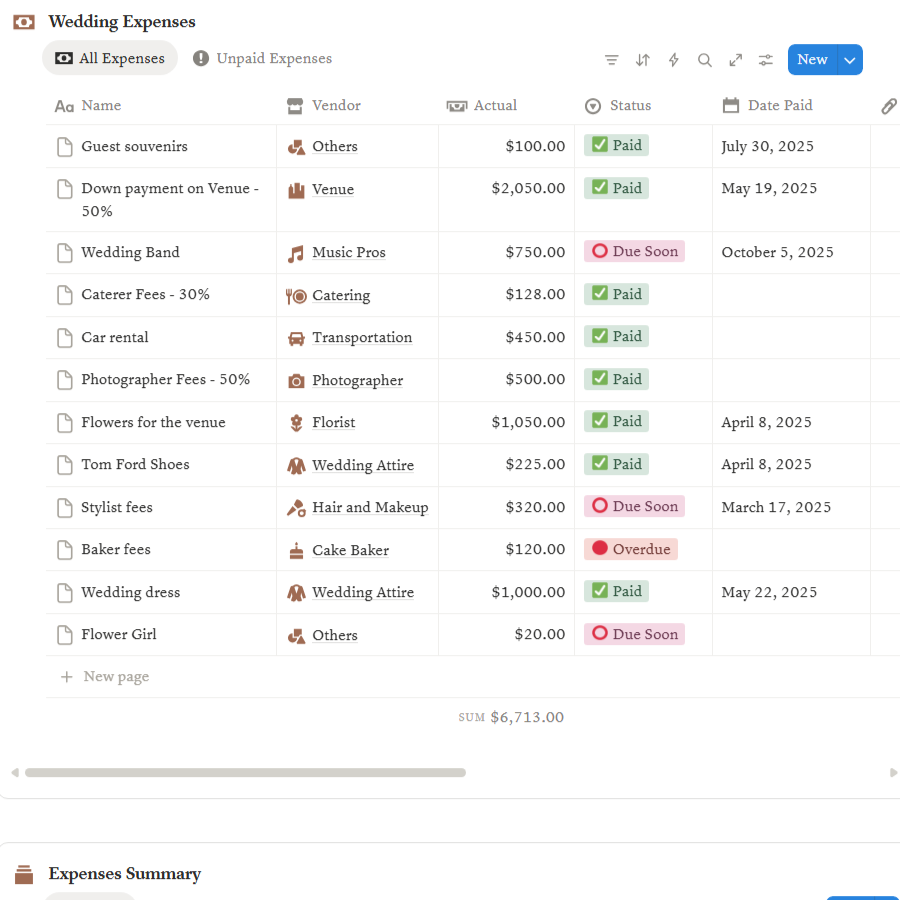
Task: Click the attachment paperclip column header
Action: click(x=888, y=106)
